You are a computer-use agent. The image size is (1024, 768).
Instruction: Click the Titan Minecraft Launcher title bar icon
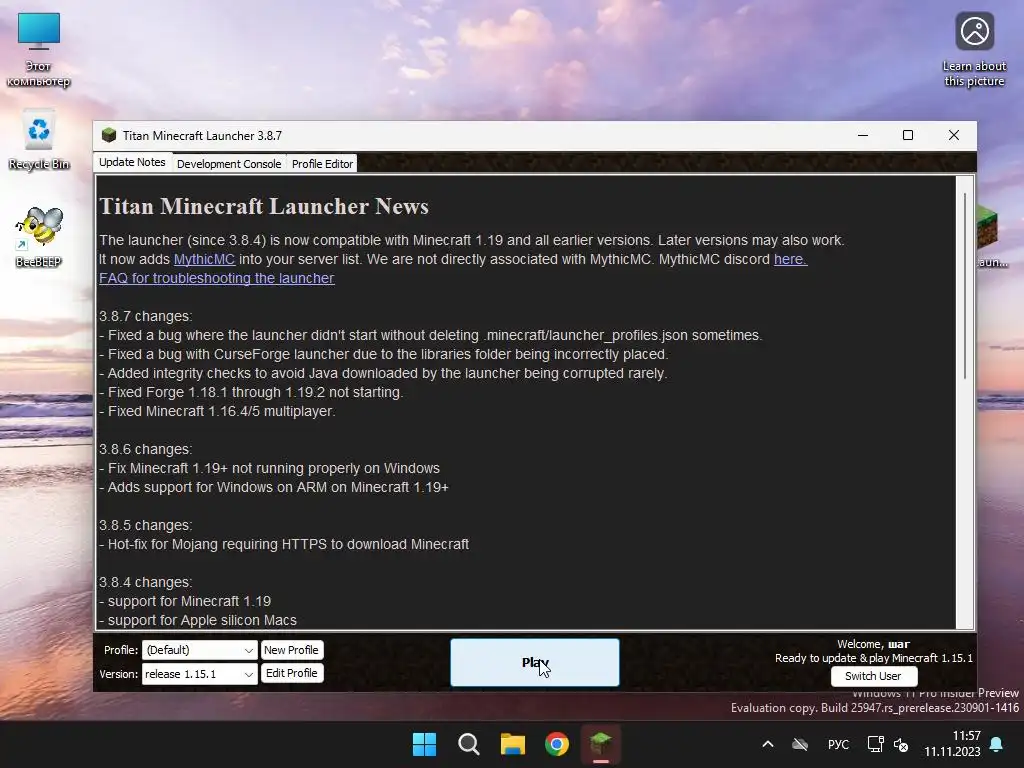pos(109,135)
